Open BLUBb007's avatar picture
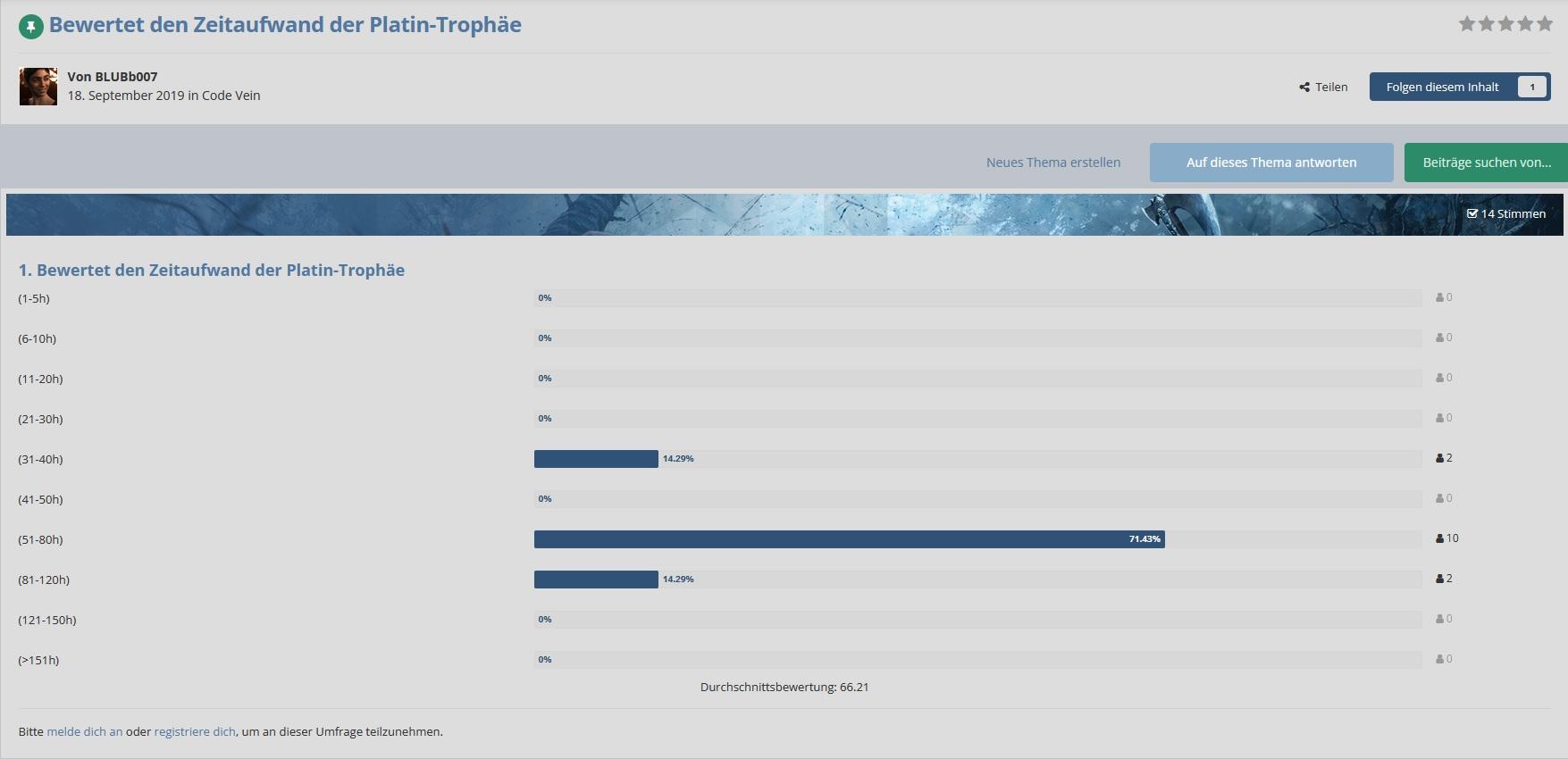This screenshot has width=1568, height=759. (38, 87)
